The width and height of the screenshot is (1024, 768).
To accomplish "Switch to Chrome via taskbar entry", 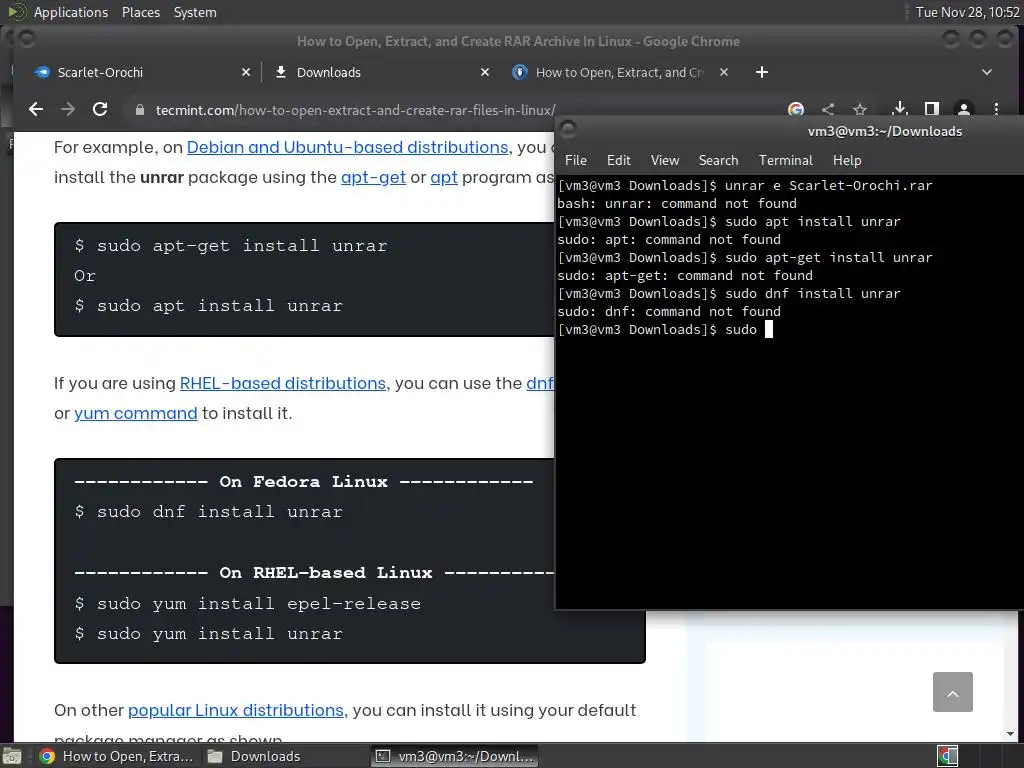I will click(x=116, y=756).
